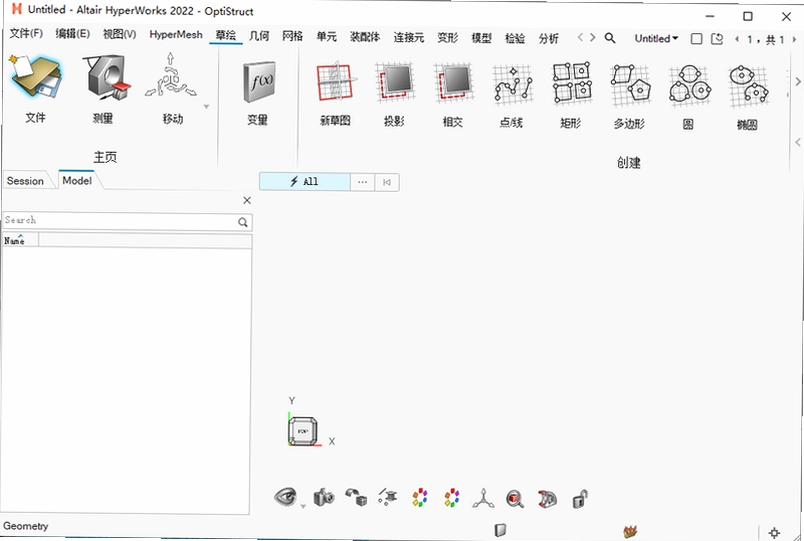Switch to the 装配体 assembly ribbon tab

365,37
